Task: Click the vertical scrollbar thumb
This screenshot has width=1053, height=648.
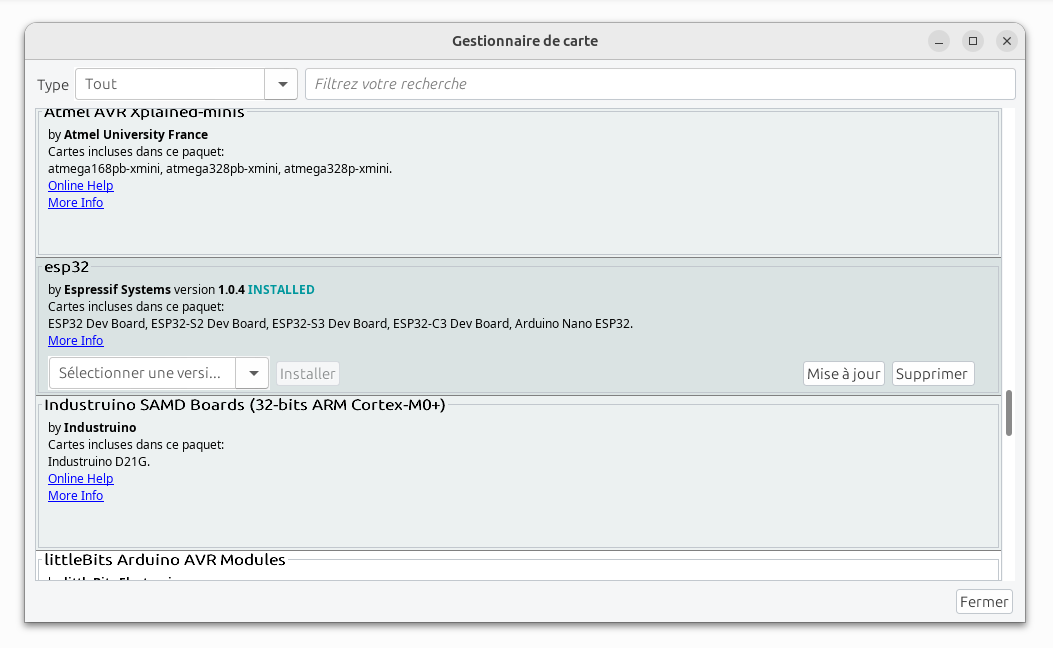Action: click(x=1009, y=413)
